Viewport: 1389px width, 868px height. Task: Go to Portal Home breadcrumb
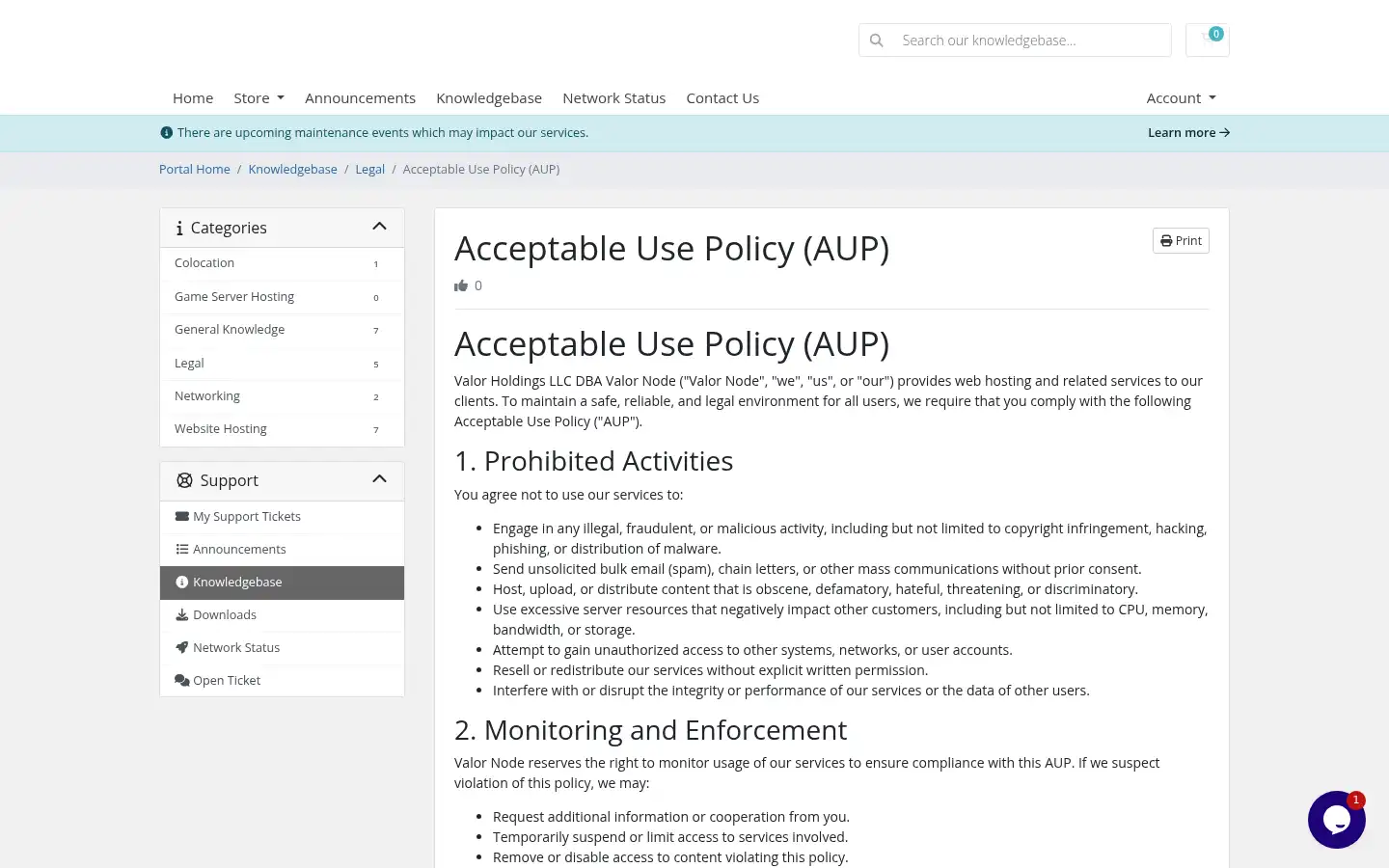195,170
